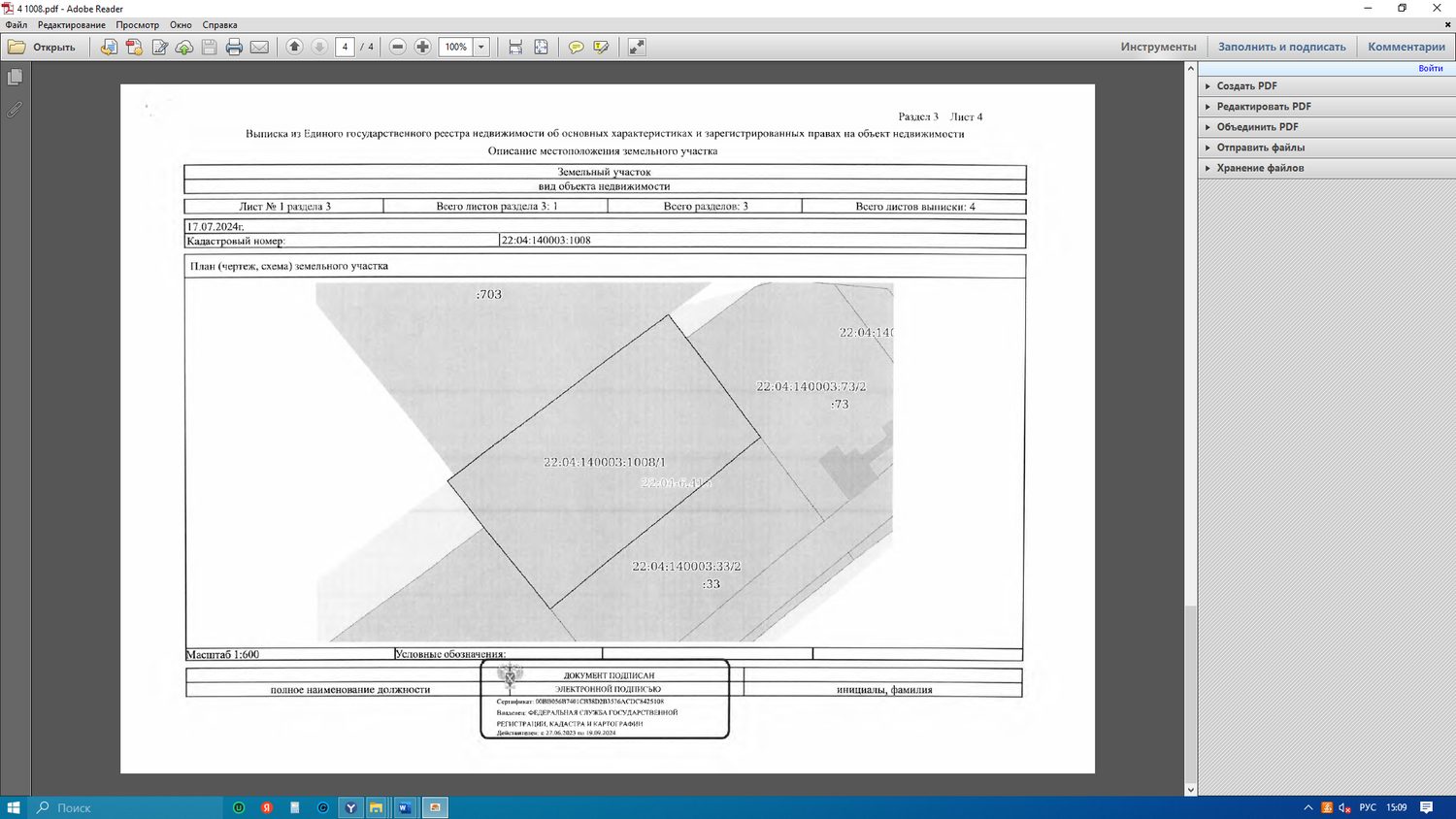Open File Explorer from the taskbar

[x=376, y=807]
